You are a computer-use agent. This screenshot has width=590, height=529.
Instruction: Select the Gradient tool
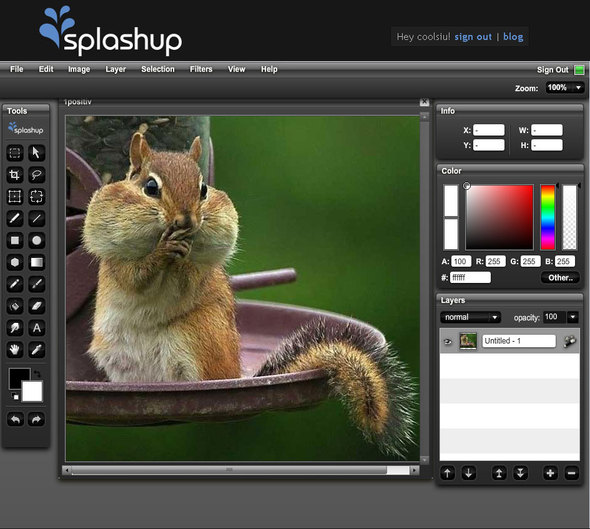pos(36,262)
